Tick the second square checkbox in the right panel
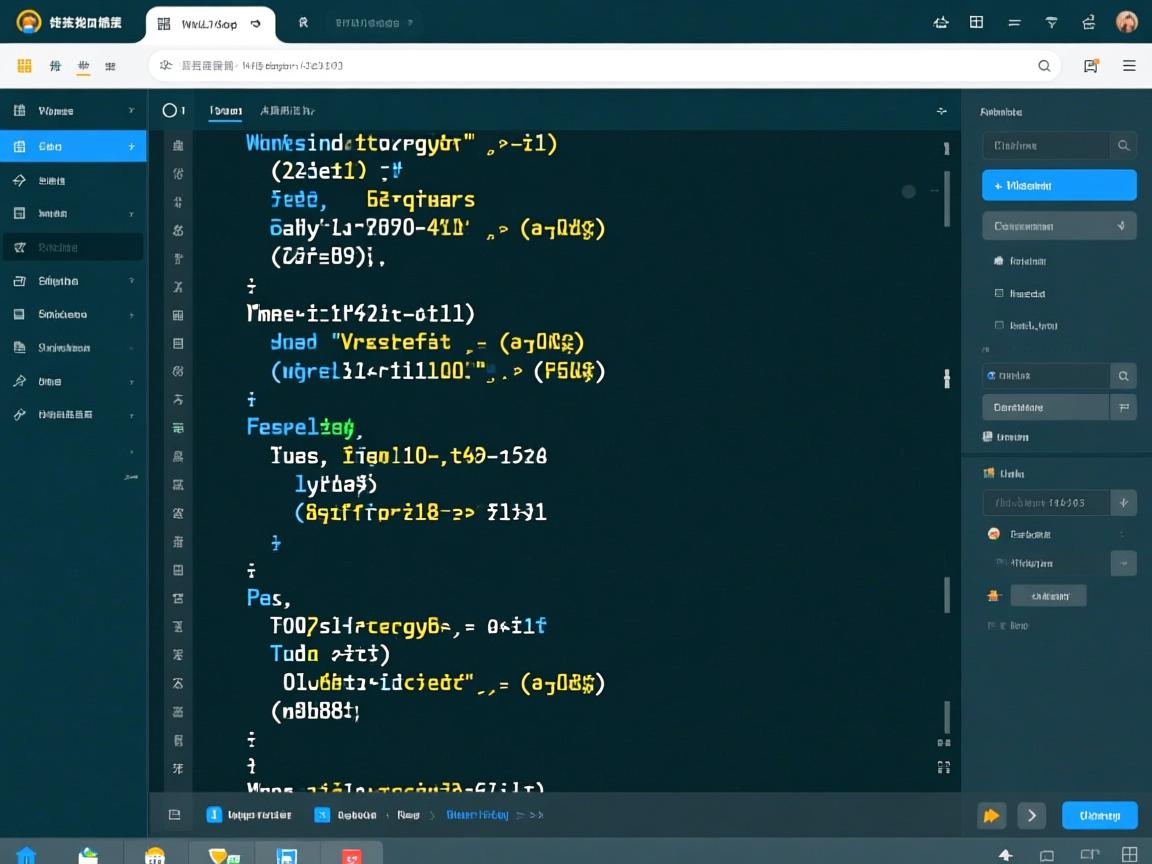The image size is (1152, 864). tap(999, 325)
